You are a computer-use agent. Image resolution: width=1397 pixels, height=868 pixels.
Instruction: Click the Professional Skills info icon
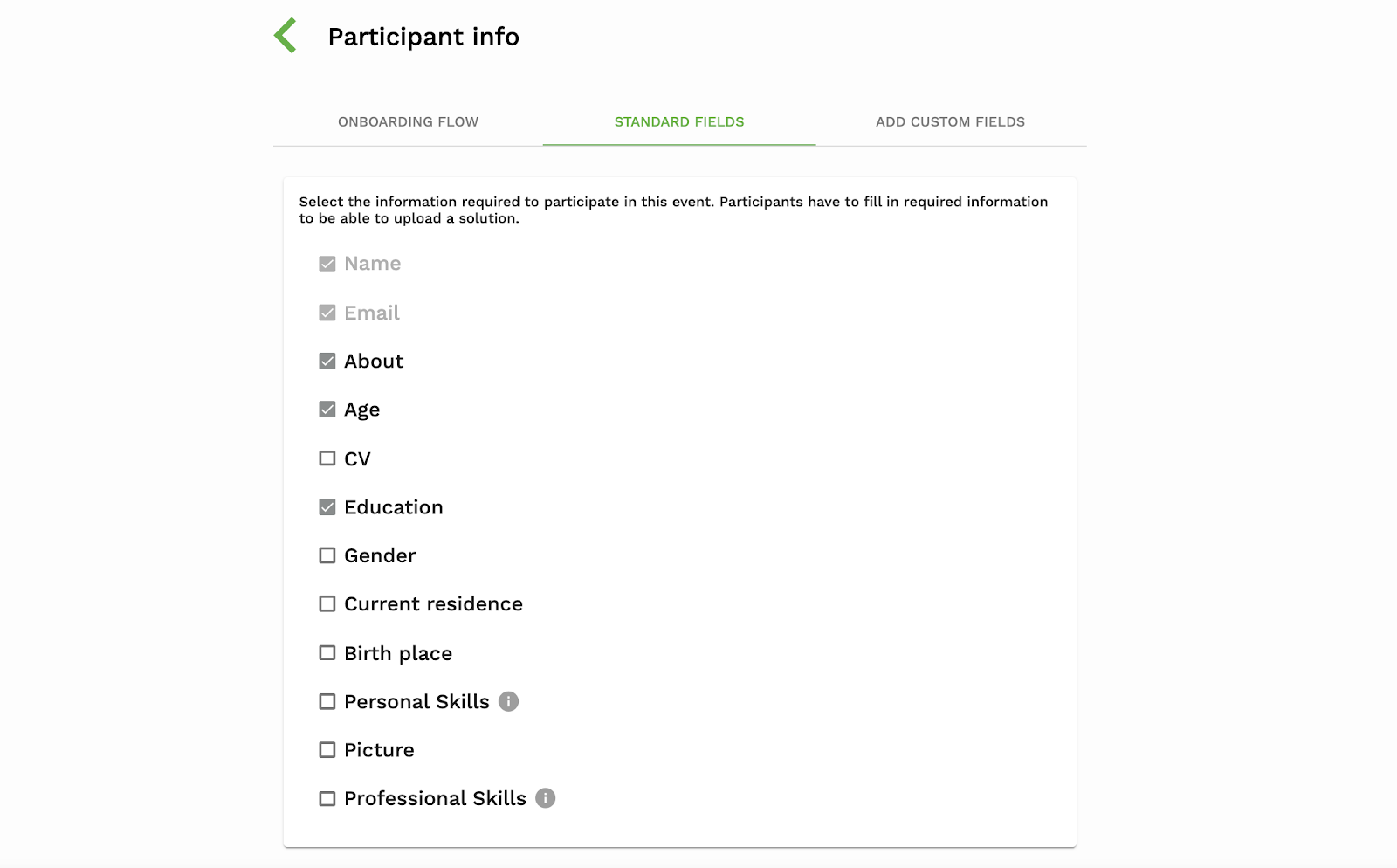click(x=545, y=798)
